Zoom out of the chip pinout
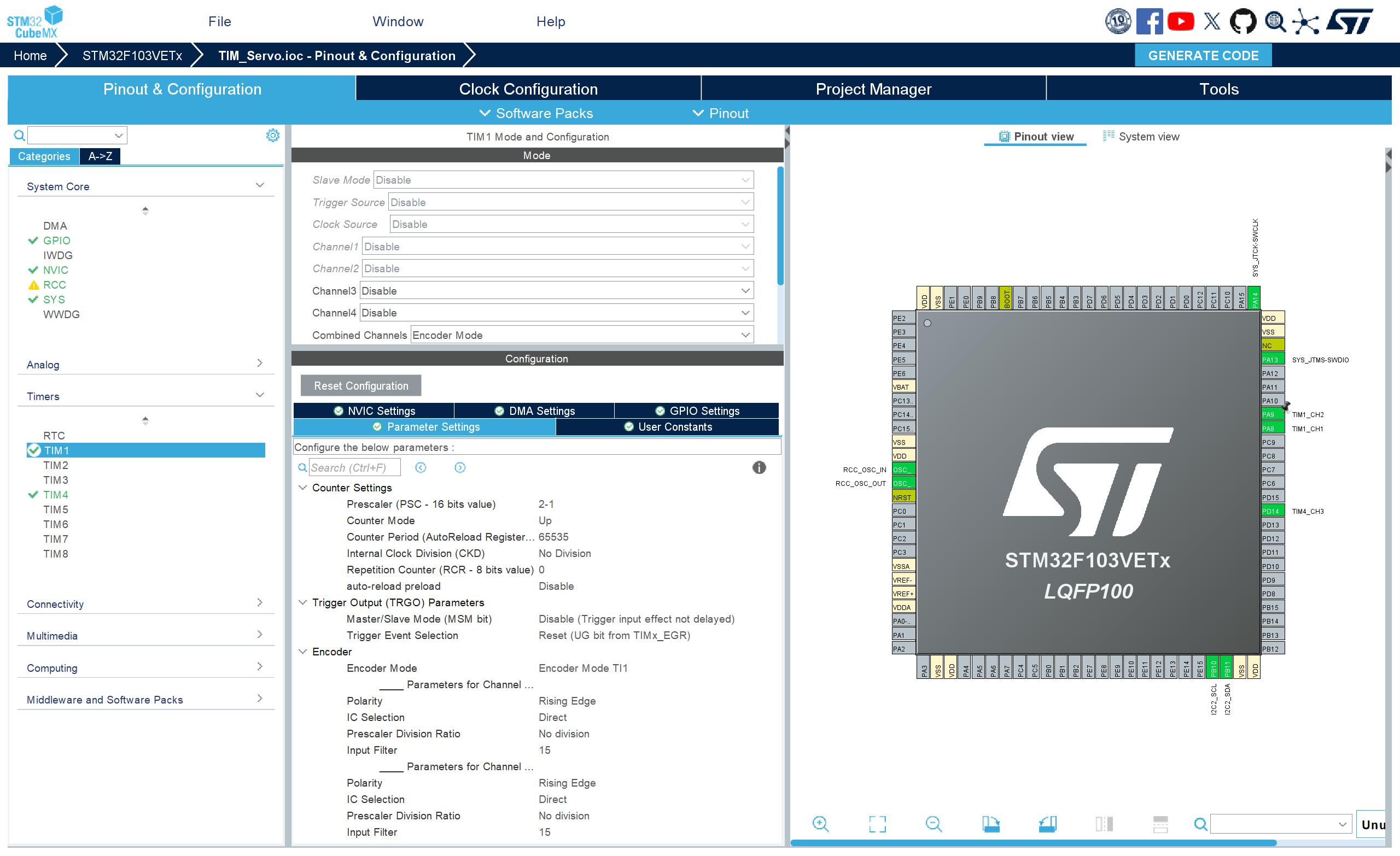The image size is (1400, 856). [x=933, y=824]
